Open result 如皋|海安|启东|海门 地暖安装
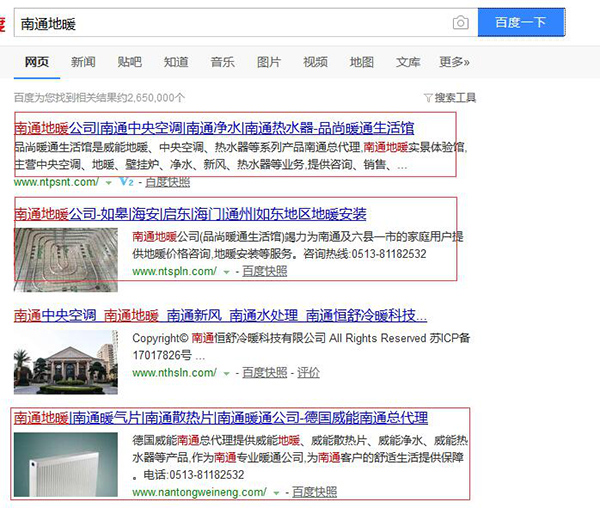 pyautogui.click(x=190, y=214)
